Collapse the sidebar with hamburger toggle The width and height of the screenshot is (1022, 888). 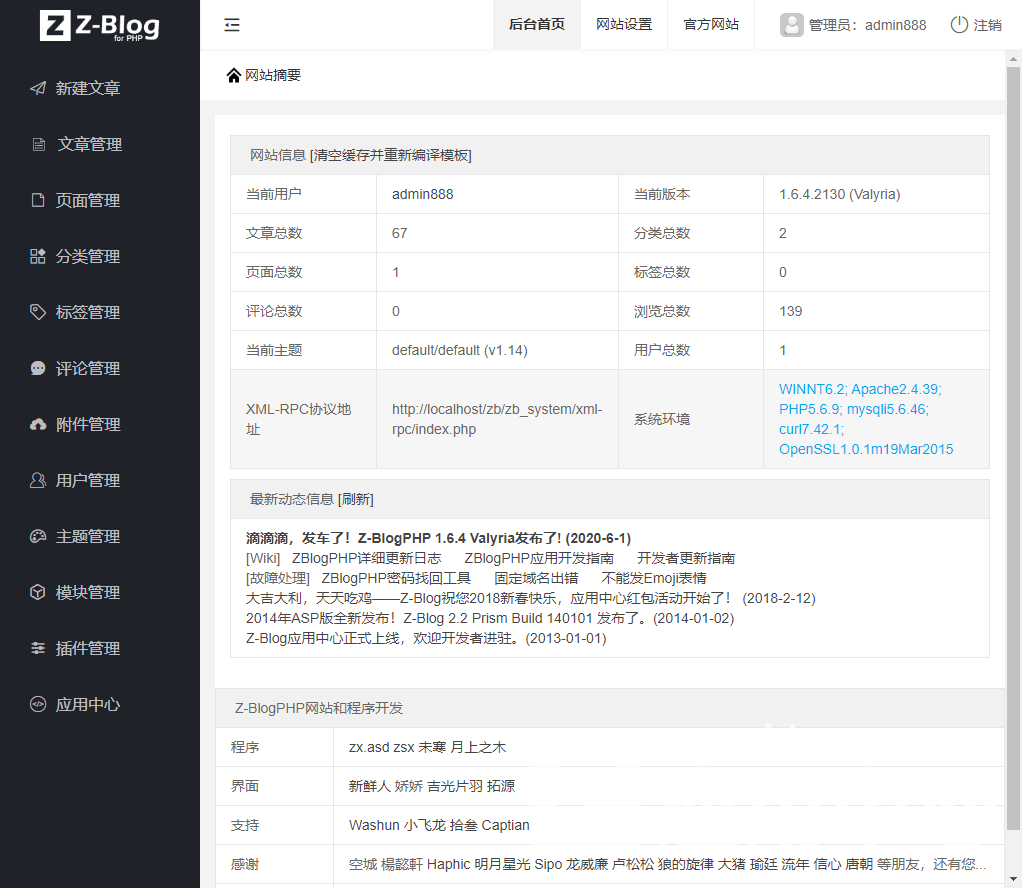pos(232,25)
